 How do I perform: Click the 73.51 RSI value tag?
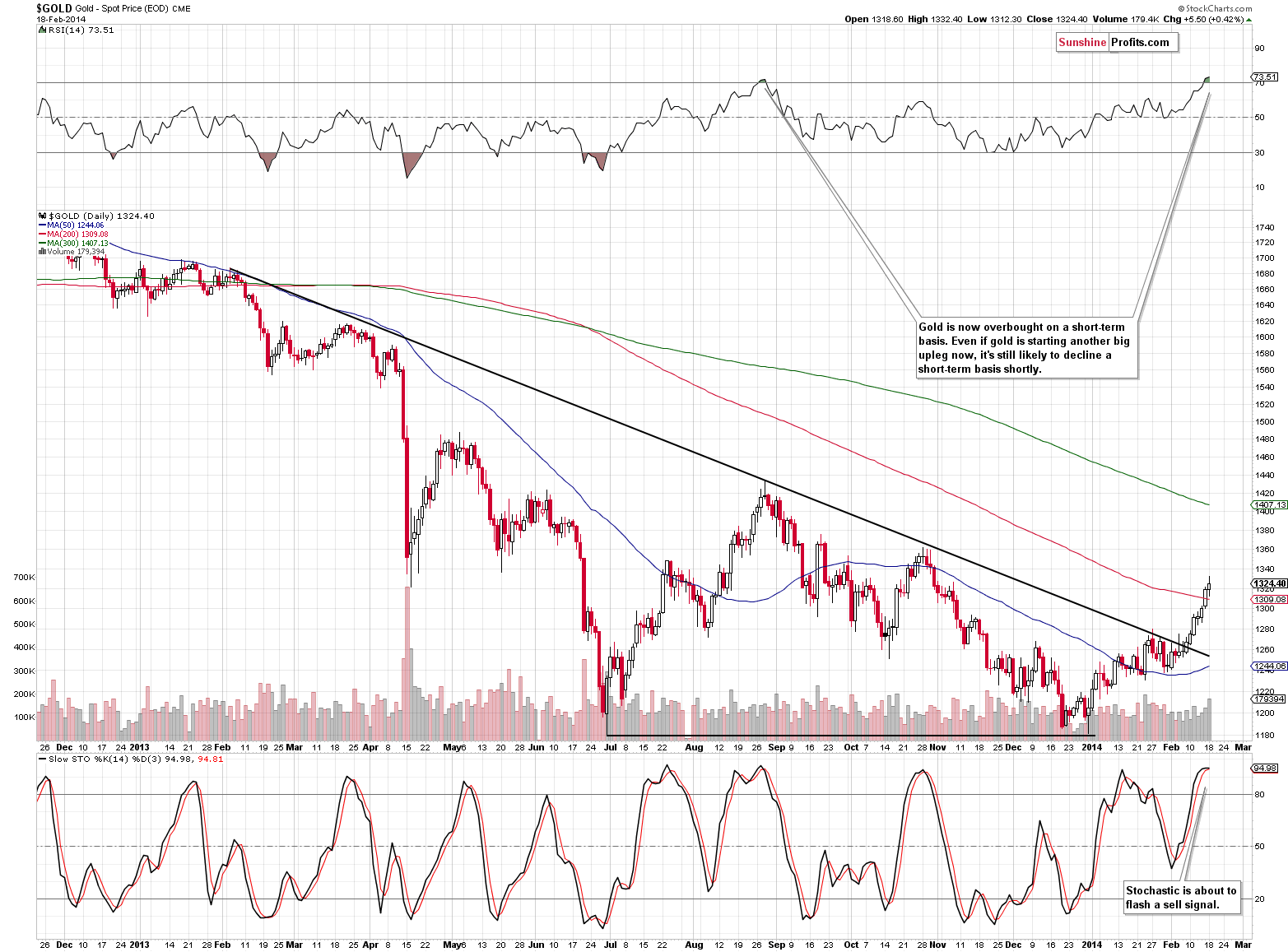coord(1265,77)
